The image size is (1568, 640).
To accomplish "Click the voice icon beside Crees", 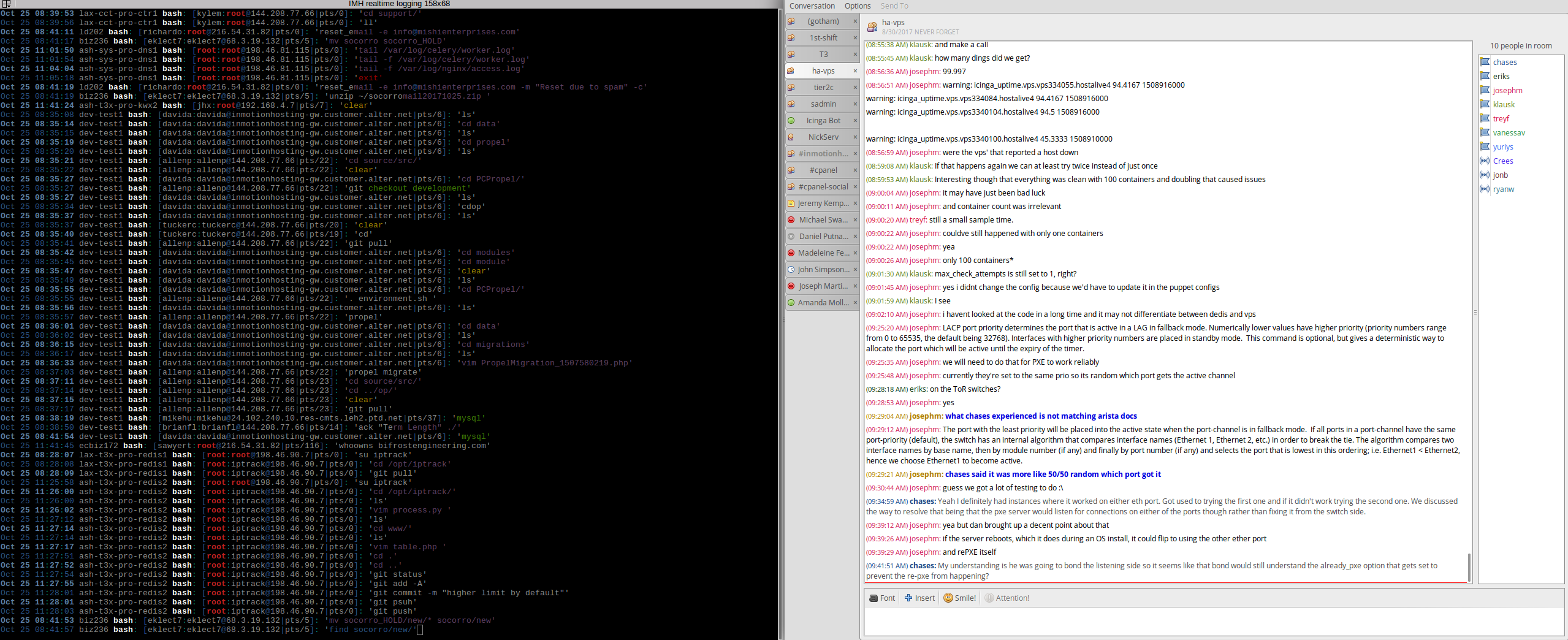I will click(x=1485, y=161).
